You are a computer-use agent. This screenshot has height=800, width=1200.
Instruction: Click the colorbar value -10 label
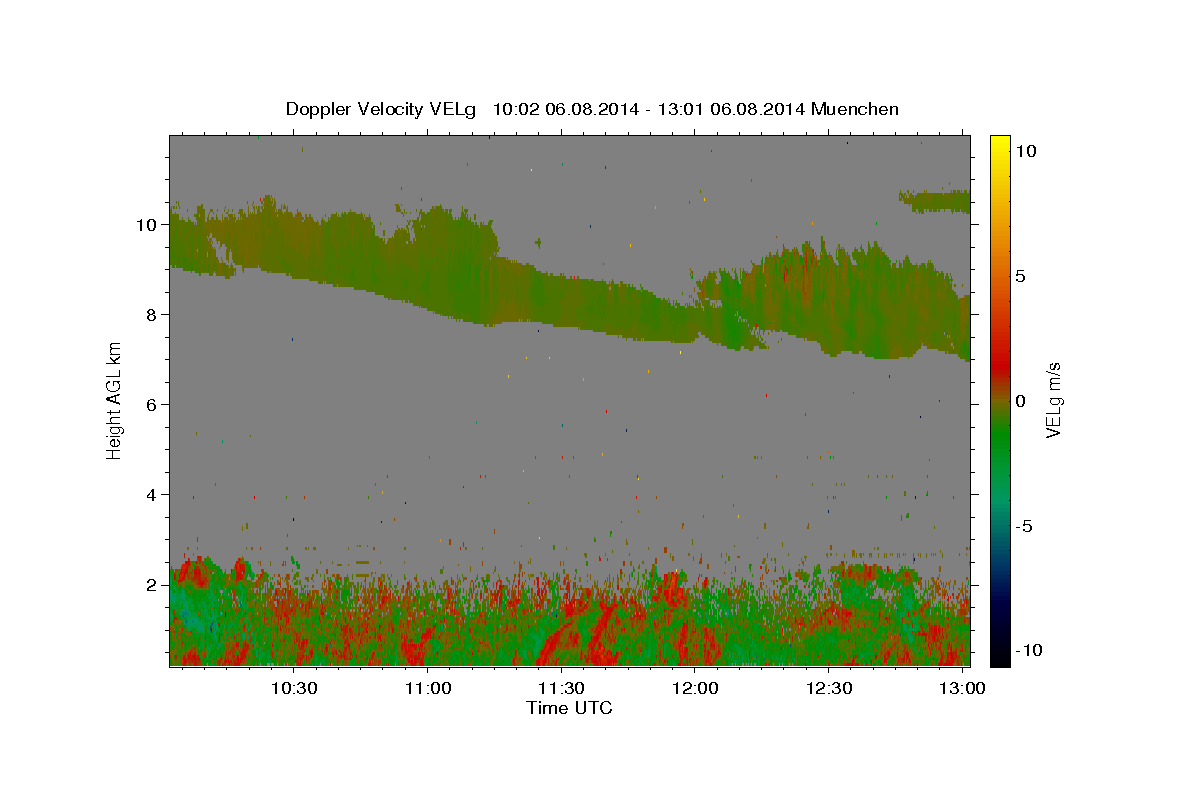coord(1029,650)
